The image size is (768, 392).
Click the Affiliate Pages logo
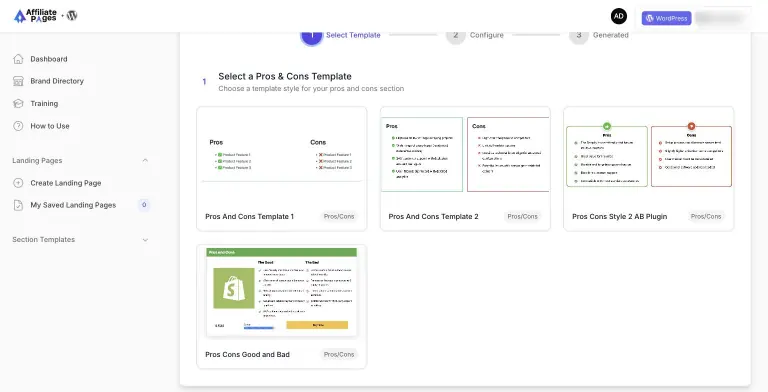pyautogui.click(x=35, y=16)
